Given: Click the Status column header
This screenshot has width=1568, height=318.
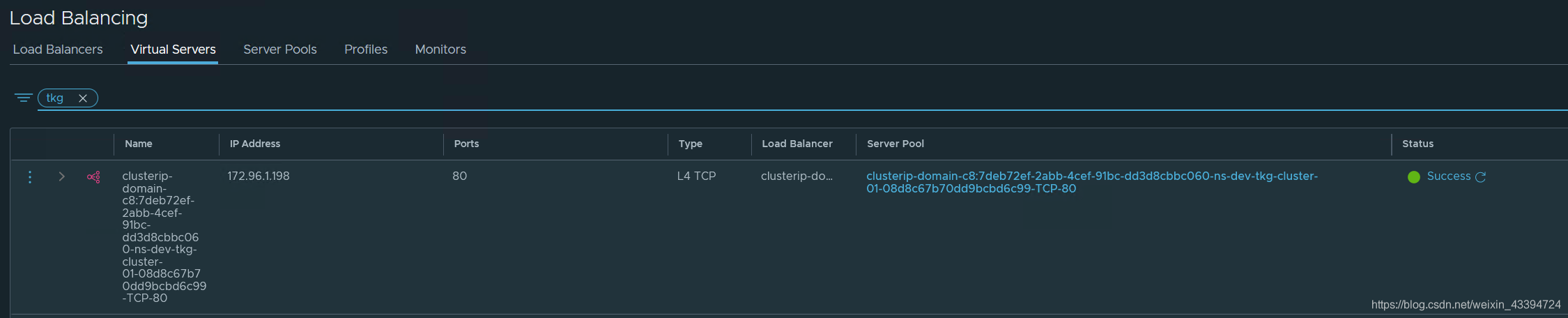Looking at the screenshot, I should tap(1418, 144).
